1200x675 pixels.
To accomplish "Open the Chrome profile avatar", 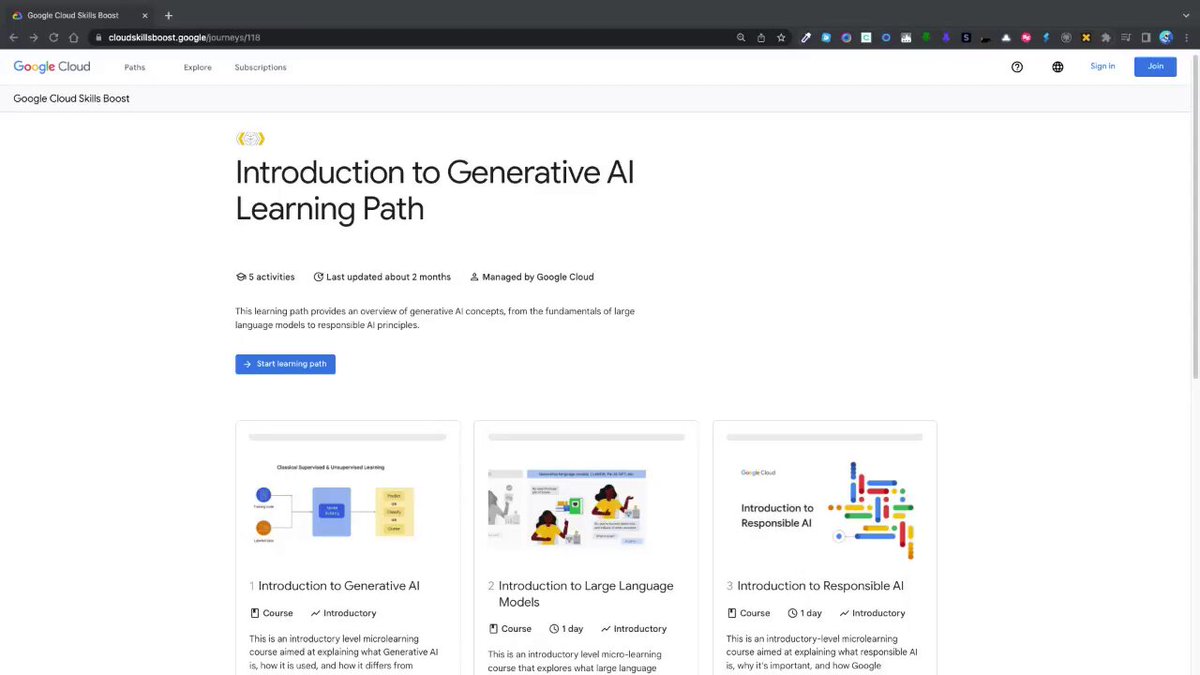I will [x=1166, y=37].
